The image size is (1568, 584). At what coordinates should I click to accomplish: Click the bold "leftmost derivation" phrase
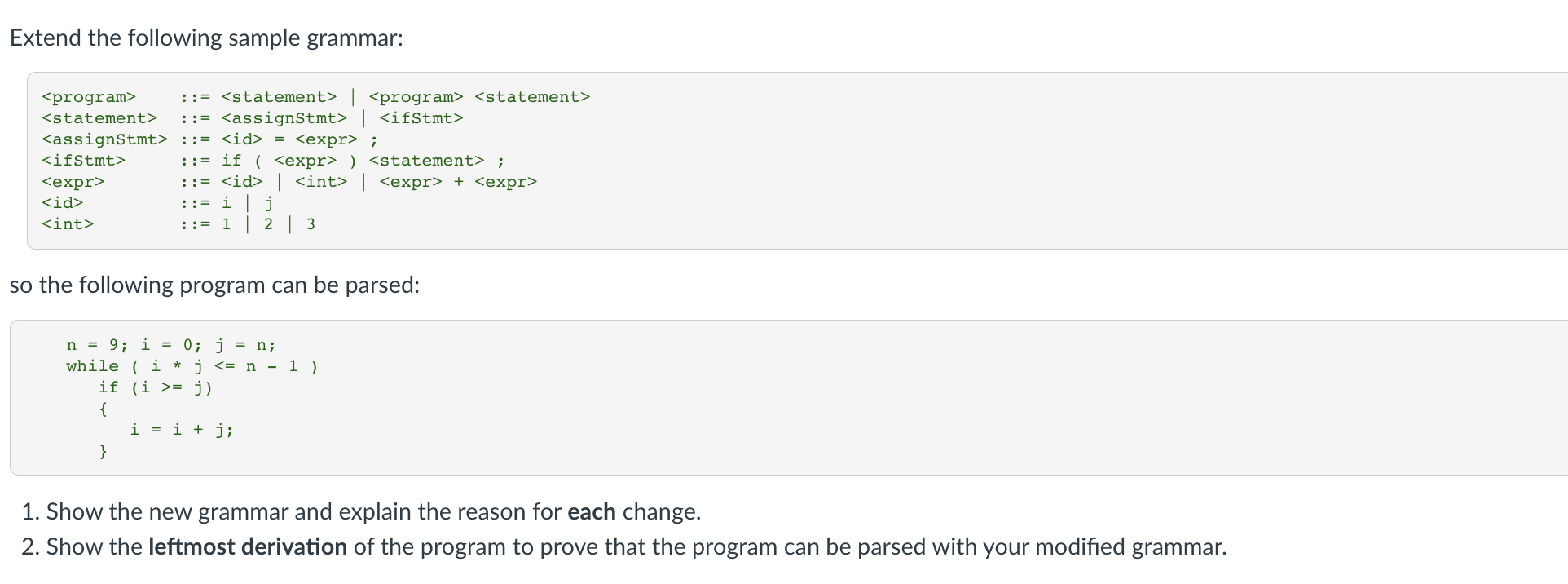pyautogui.click(x=248, y=547)
